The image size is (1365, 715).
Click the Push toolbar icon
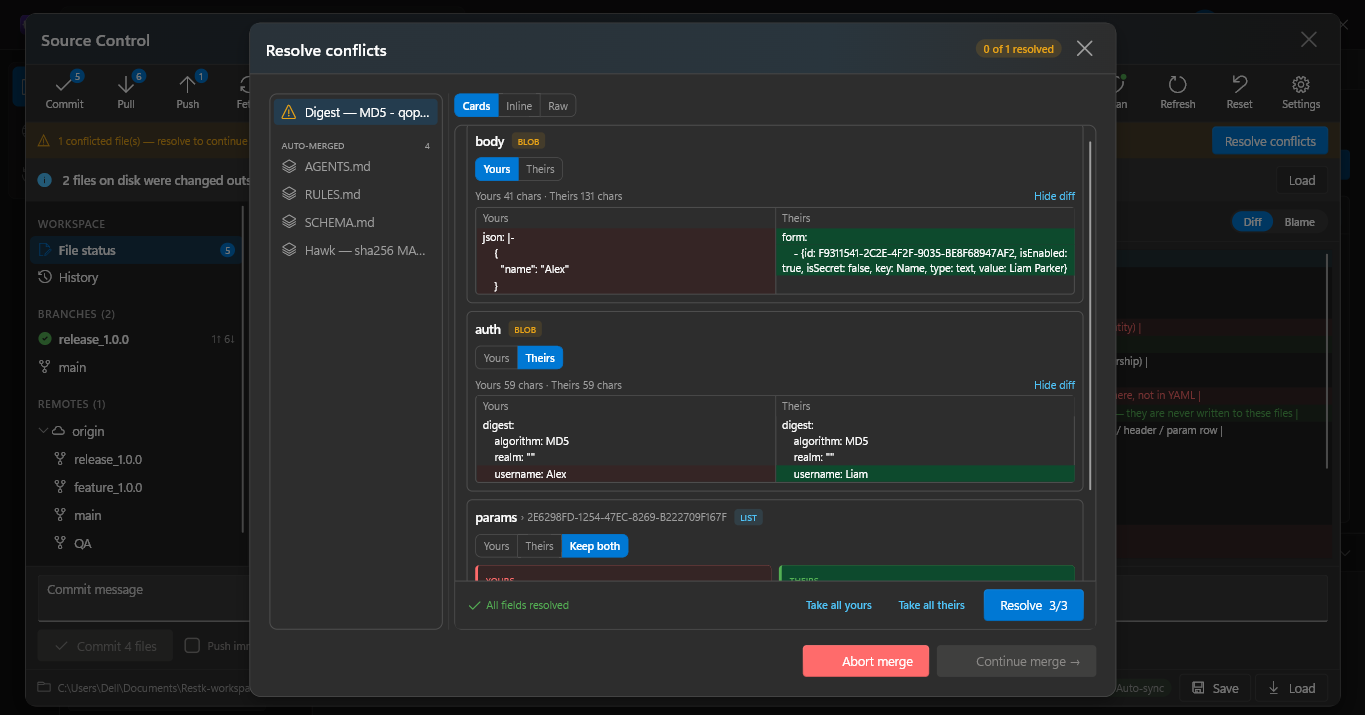188,91
